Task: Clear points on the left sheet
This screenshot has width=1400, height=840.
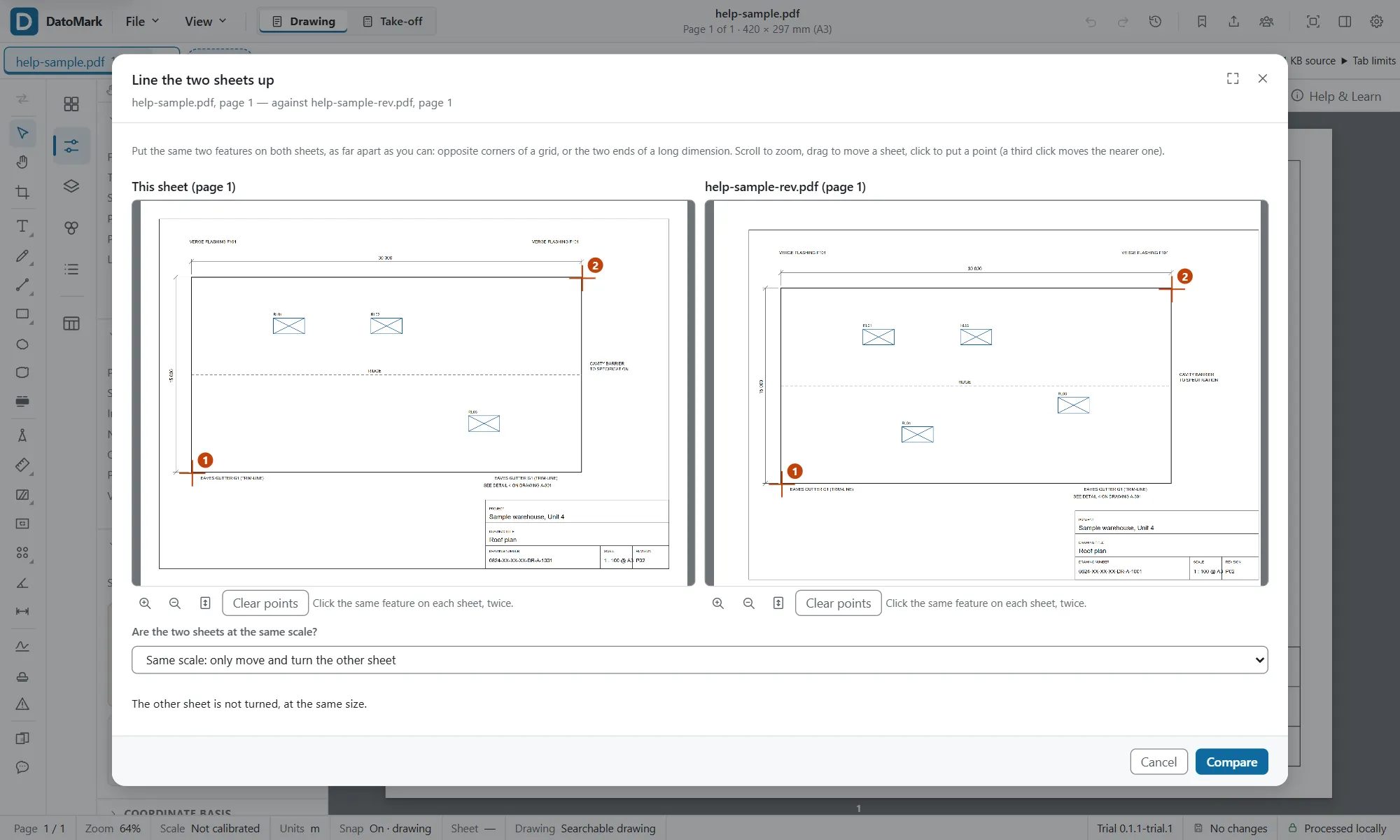Action: coord(265,603)
